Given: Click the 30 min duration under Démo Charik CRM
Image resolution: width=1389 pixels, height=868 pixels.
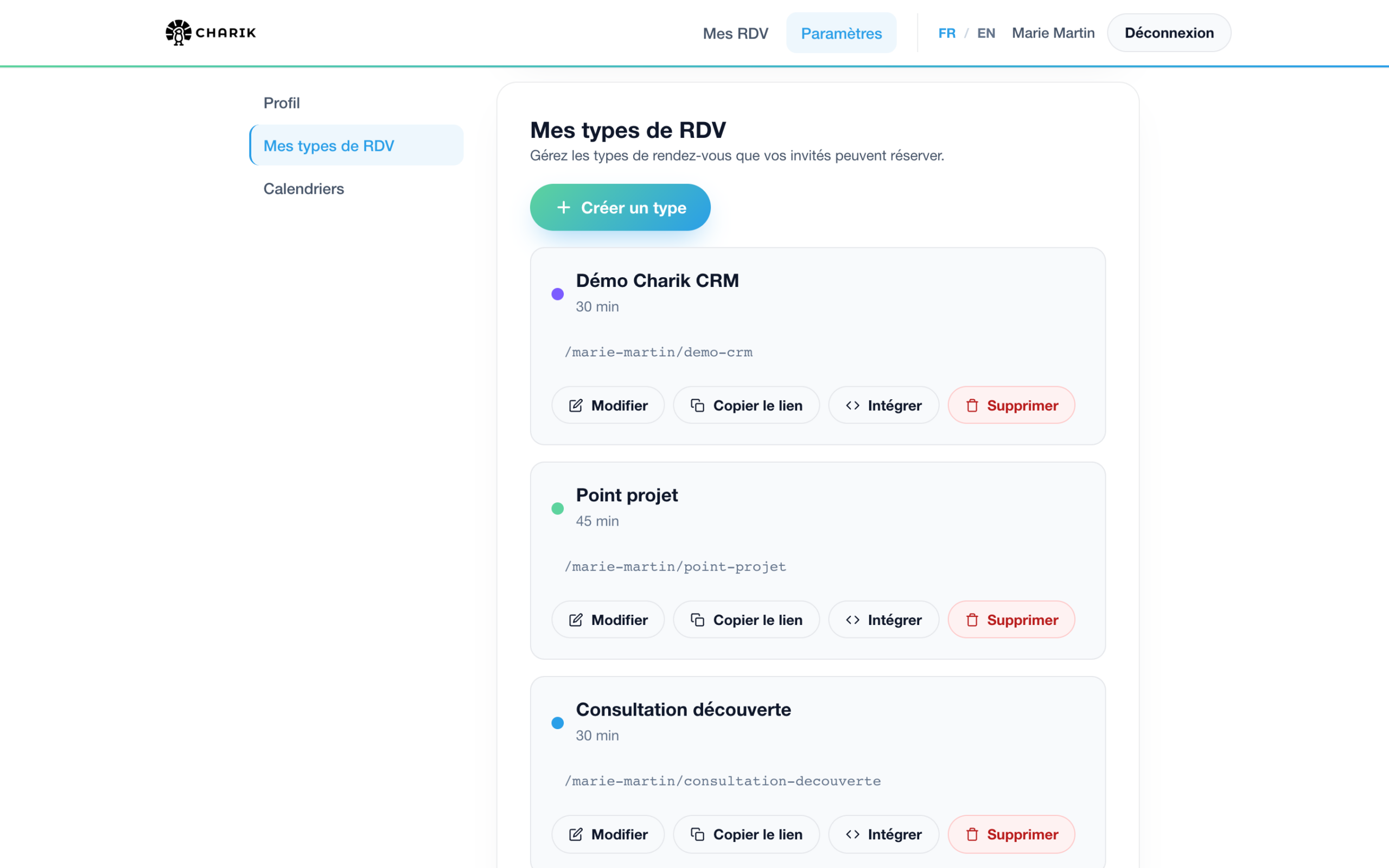Looking at the screenshot, I should (x=597, y=307).
